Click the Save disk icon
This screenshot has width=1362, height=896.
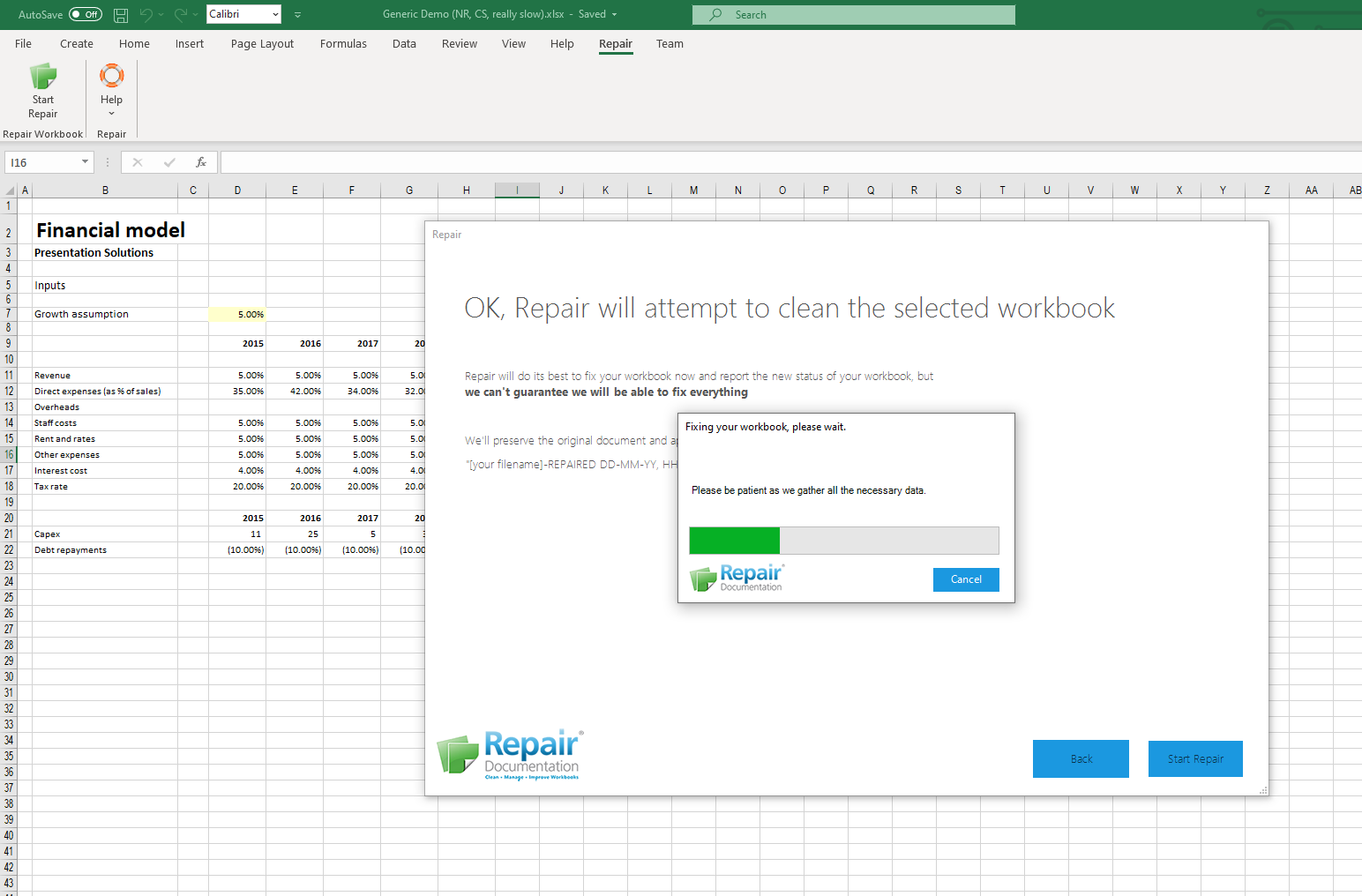121,15
